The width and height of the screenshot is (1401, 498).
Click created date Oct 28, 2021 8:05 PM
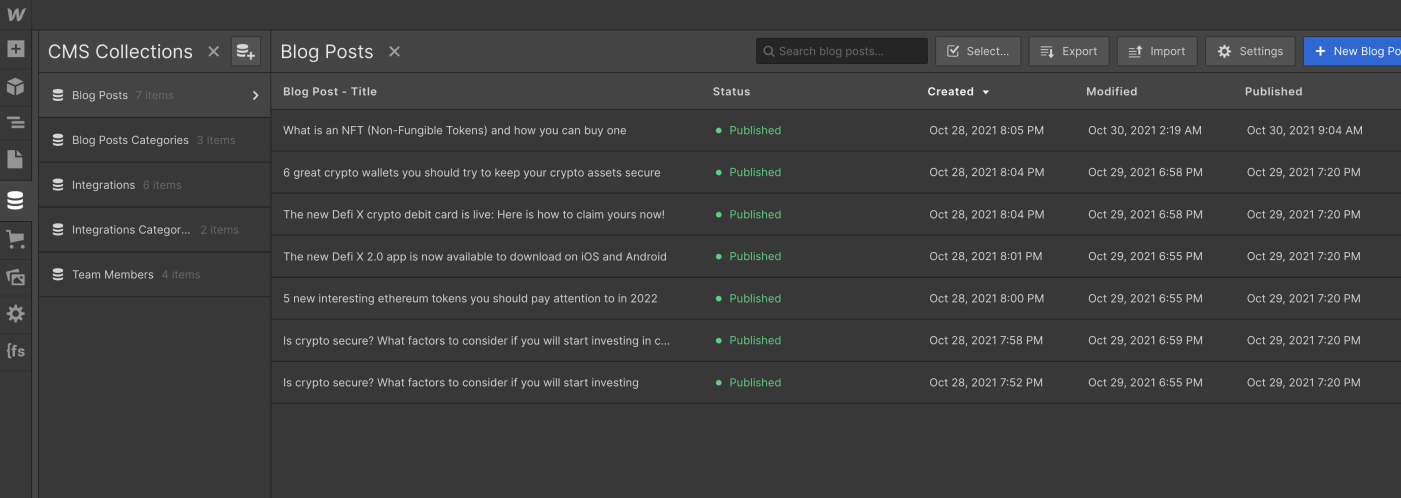pos(987,130)
